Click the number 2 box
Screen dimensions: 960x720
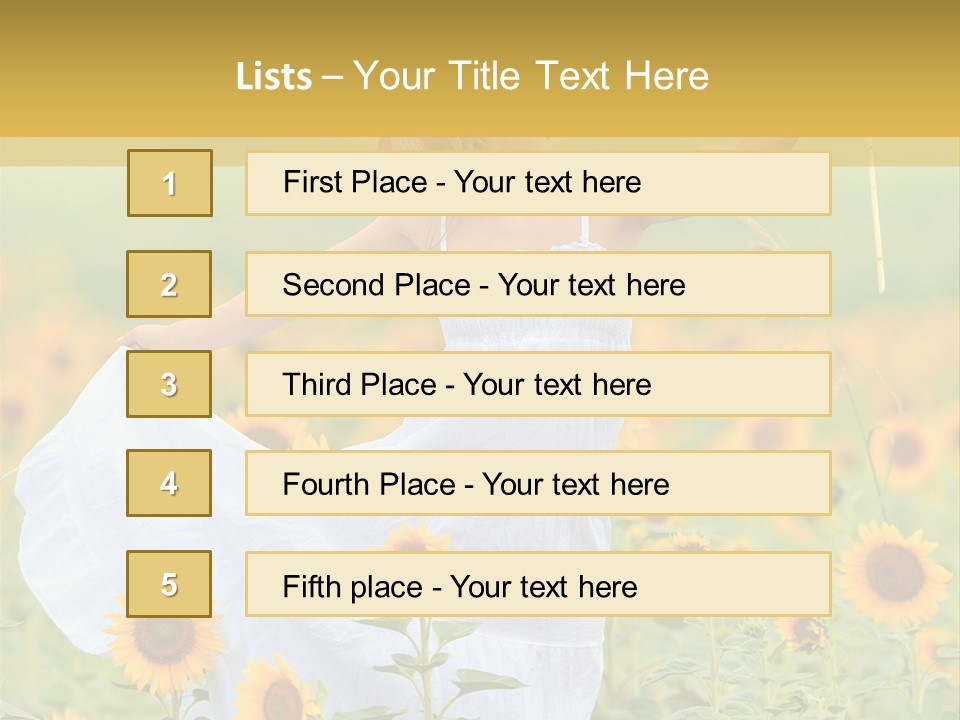169,284
